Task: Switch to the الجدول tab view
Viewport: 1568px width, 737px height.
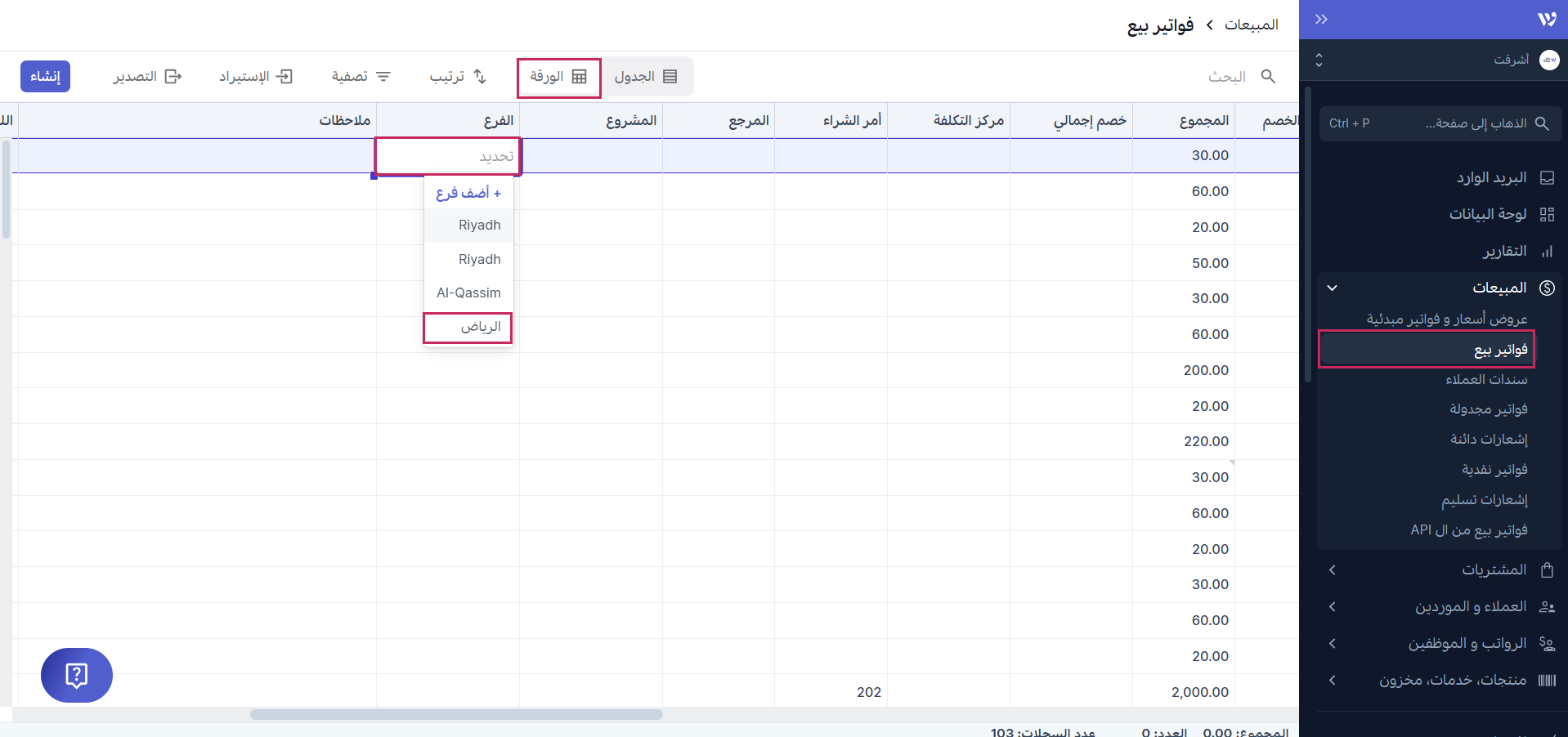Action: (x=647, y=76)
